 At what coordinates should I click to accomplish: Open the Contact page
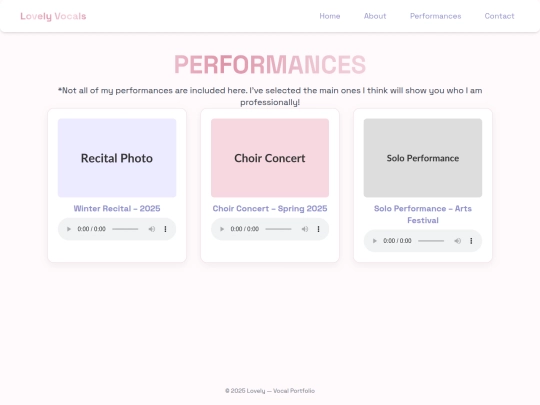[x=499, y=16]
